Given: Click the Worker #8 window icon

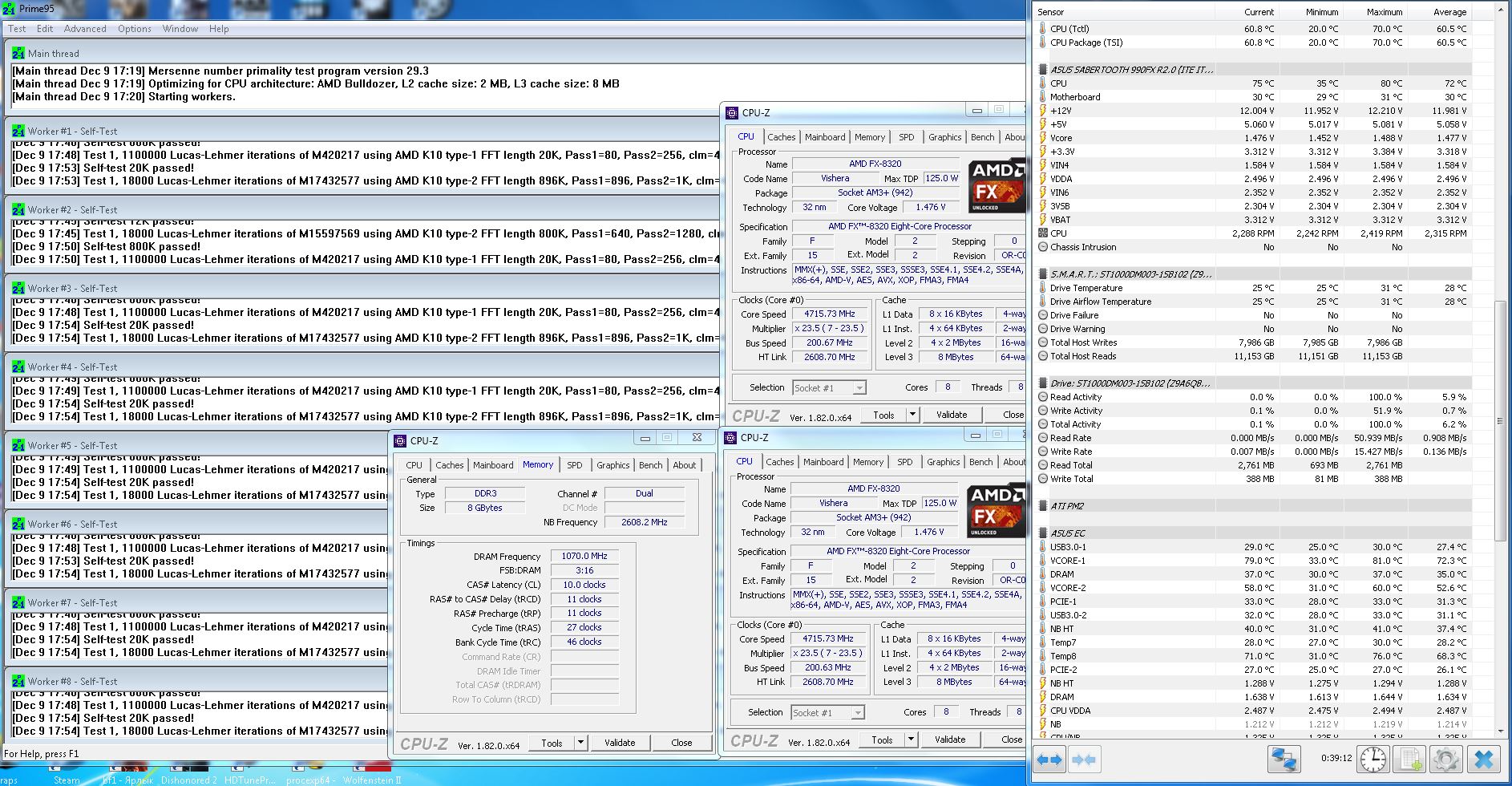Looking at the screenshot, I should click(18, 681).
